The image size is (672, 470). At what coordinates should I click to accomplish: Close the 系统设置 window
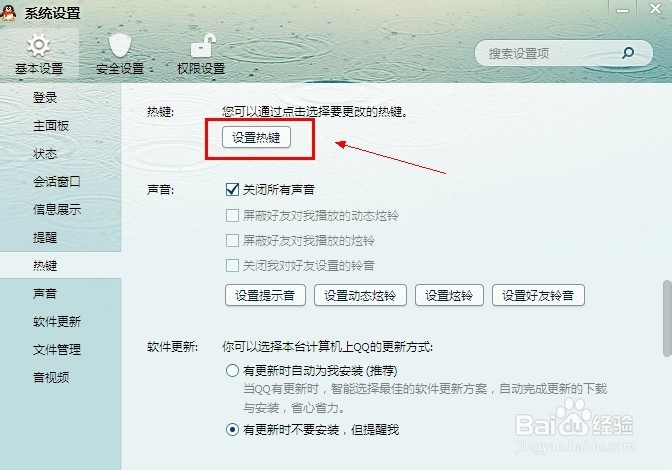[655, 9]
